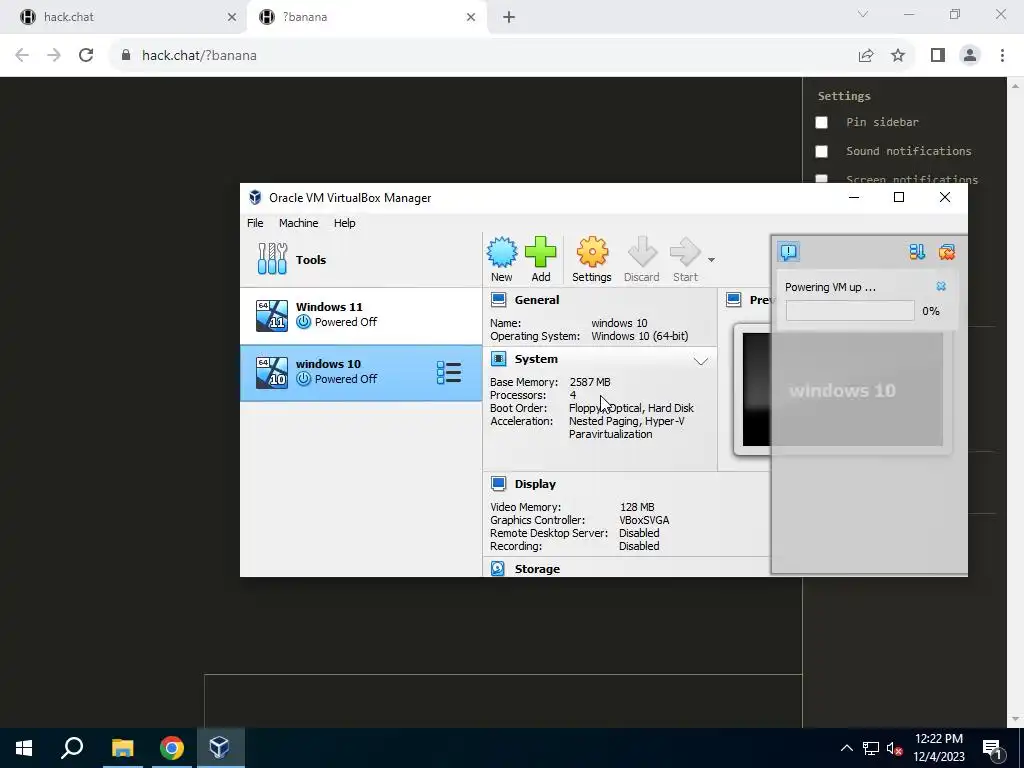Toggle the Sound notifications checkbox
The image size is (1024, 768).
click(x=822, y=152)
